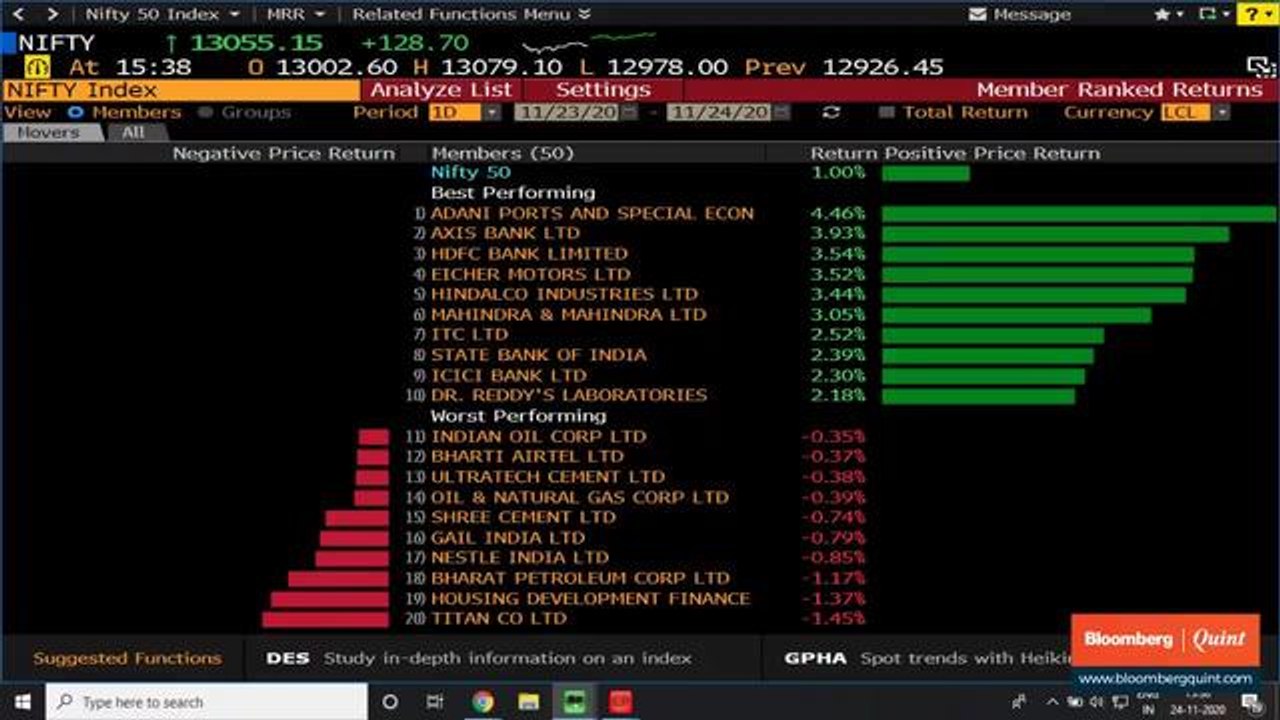Switch to the green Bloomberg taskbar app
The width and height of the screenshot is (1280, 720).
[574, 702]
